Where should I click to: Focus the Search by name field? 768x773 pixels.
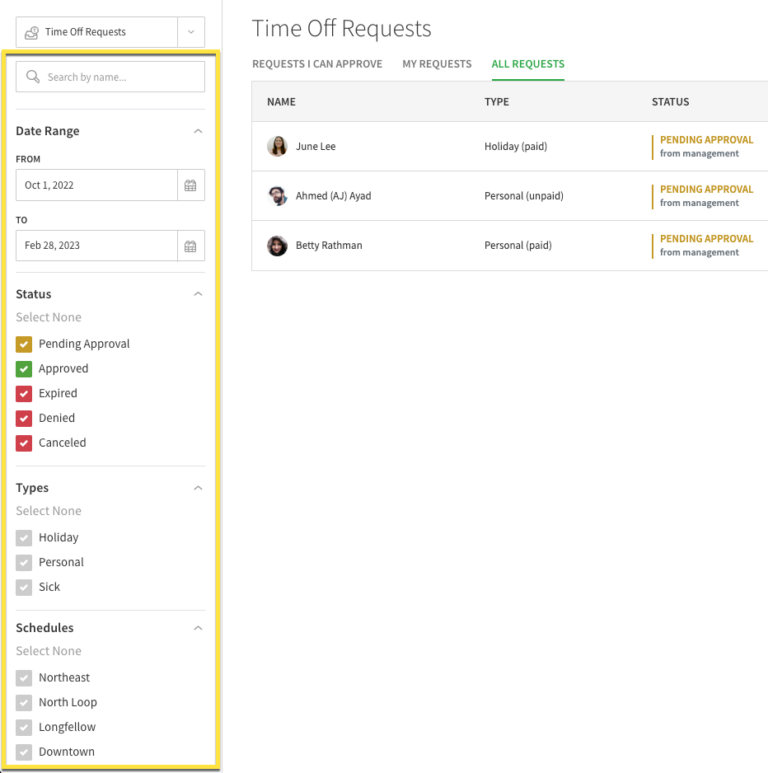[x=110, y=77]
